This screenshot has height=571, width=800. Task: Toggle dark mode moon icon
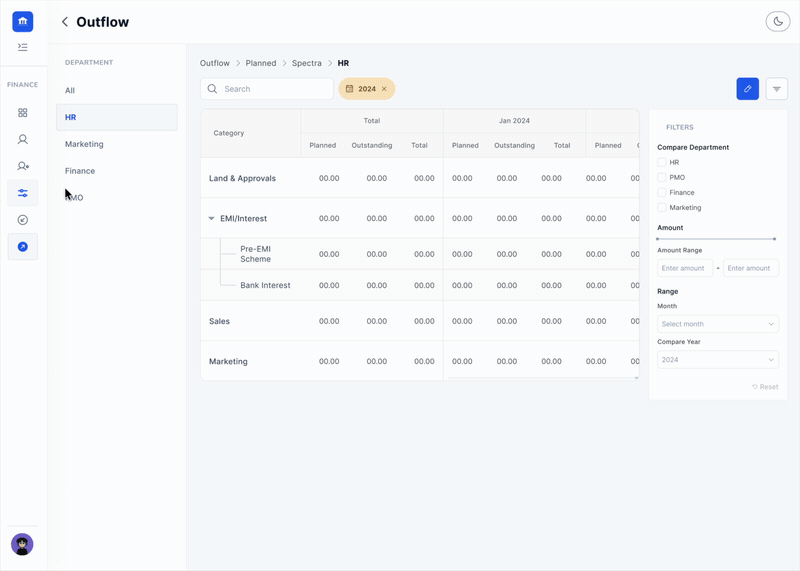tap(778, 21)
